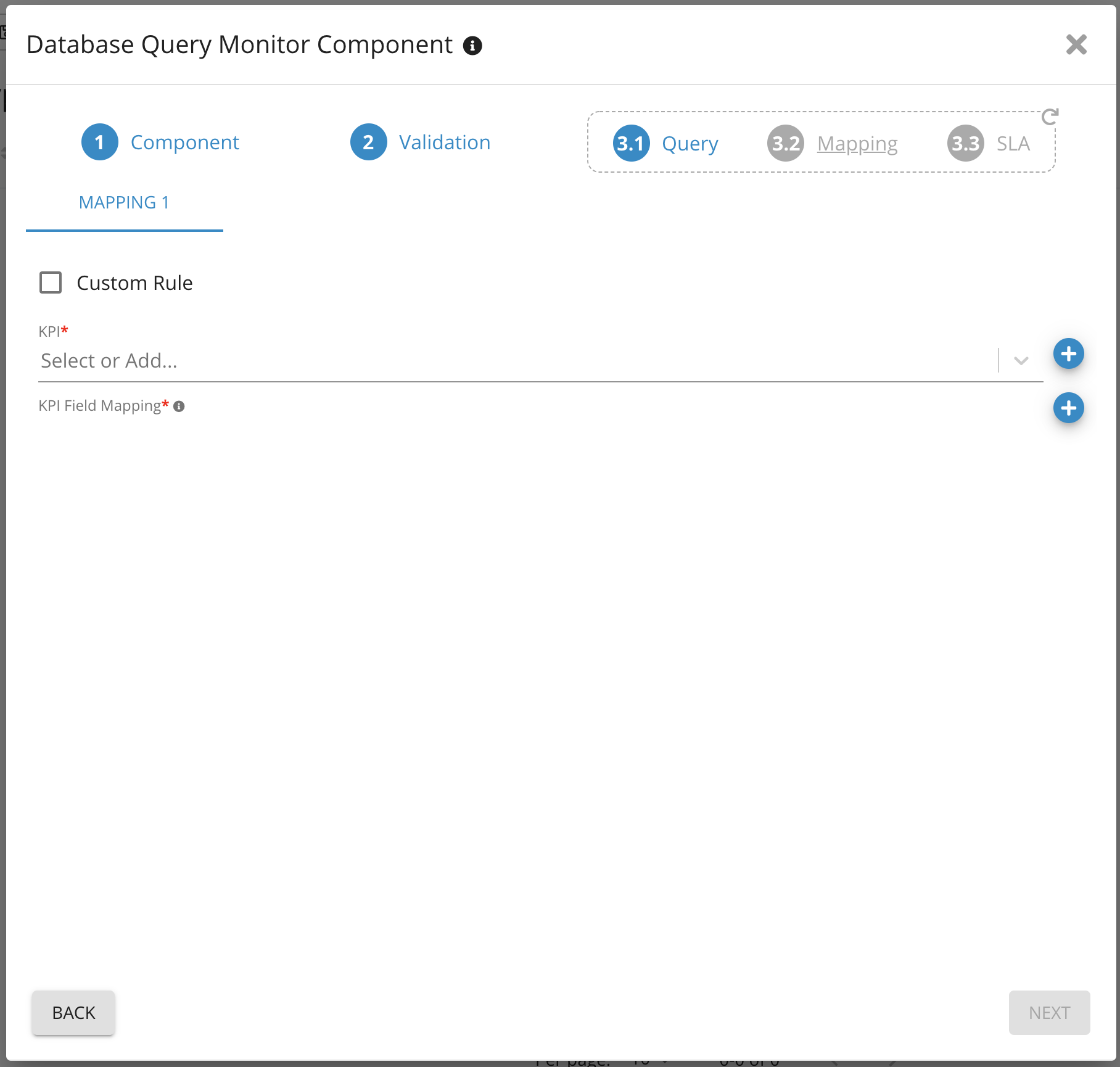Enable the Custom Rule checkbox

coord(51,283)
